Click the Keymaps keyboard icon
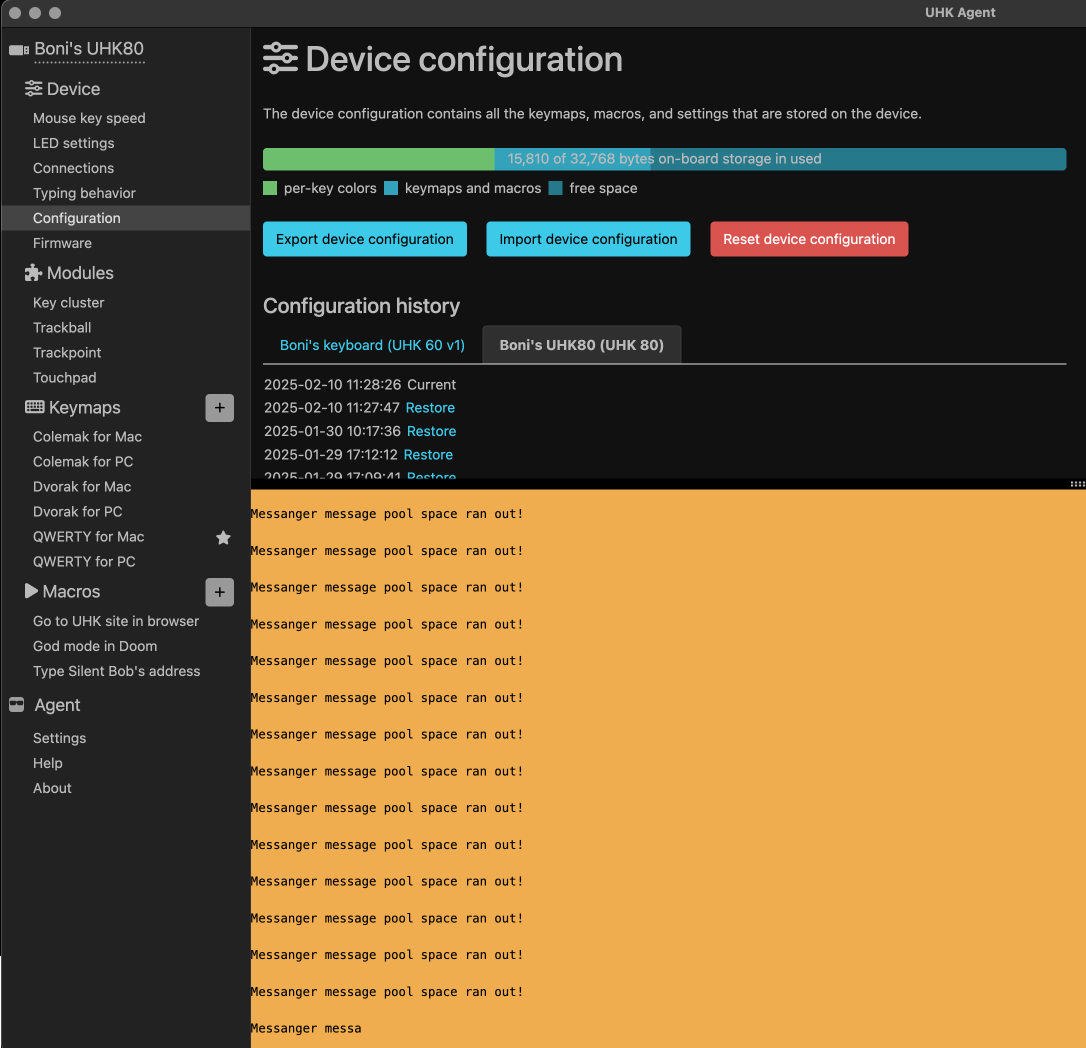 point(35,407)
